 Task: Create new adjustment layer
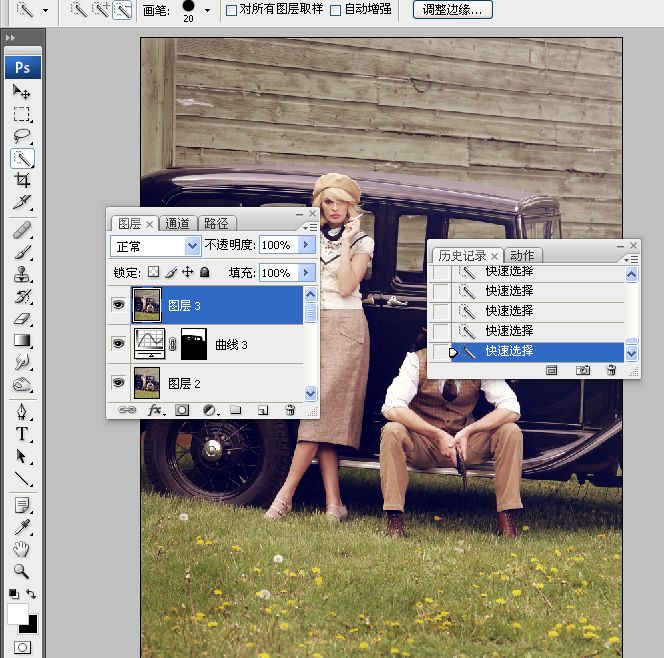pyautogui.click(x=210, y=410)
